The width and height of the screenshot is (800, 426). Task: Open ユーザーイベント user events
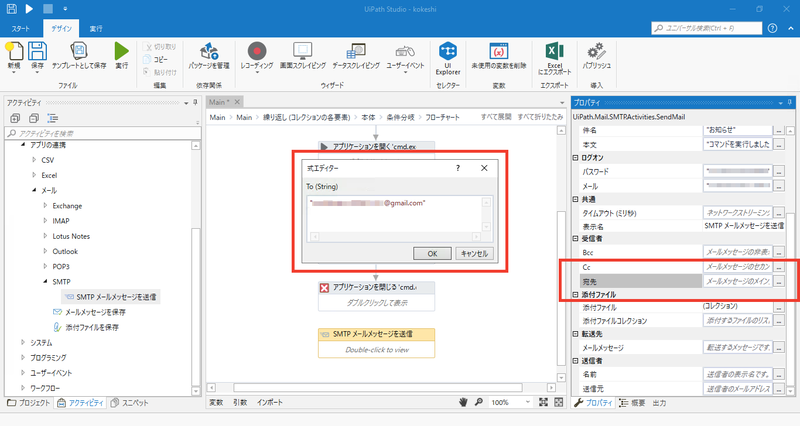(405, 56)
